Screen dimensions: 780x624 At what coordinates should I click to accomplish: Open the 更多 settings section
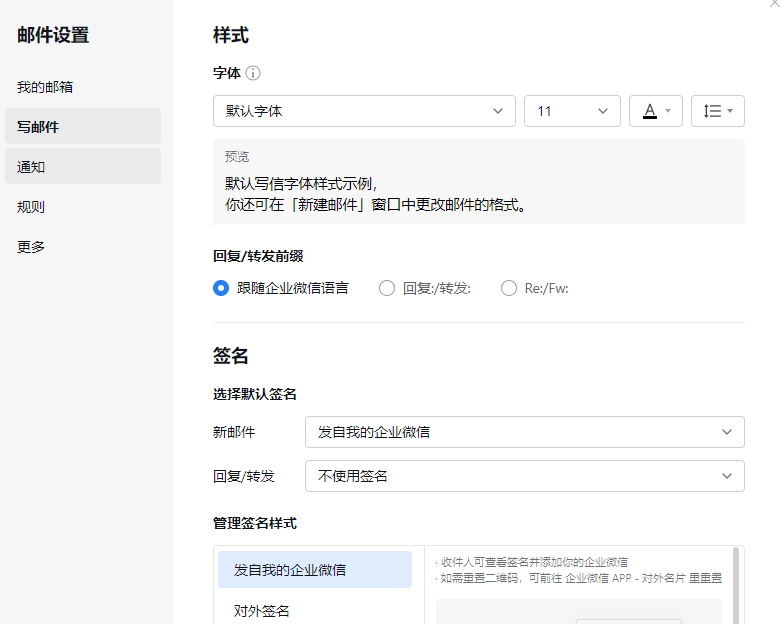pos(83,246)
